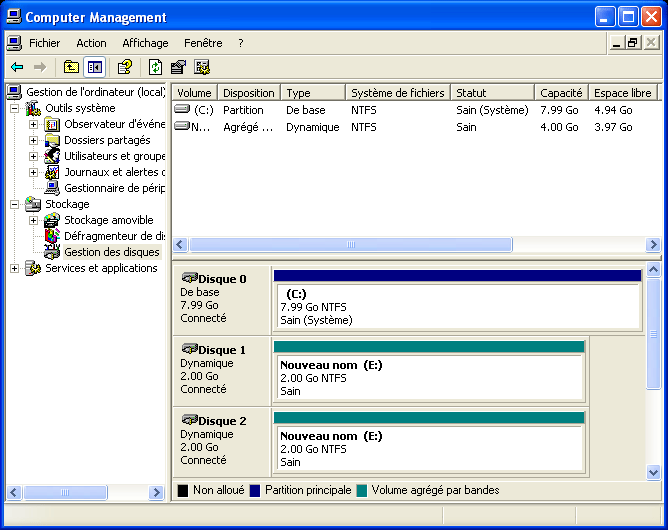
Task: Click the Up one level folder icon
Action: 71,67
